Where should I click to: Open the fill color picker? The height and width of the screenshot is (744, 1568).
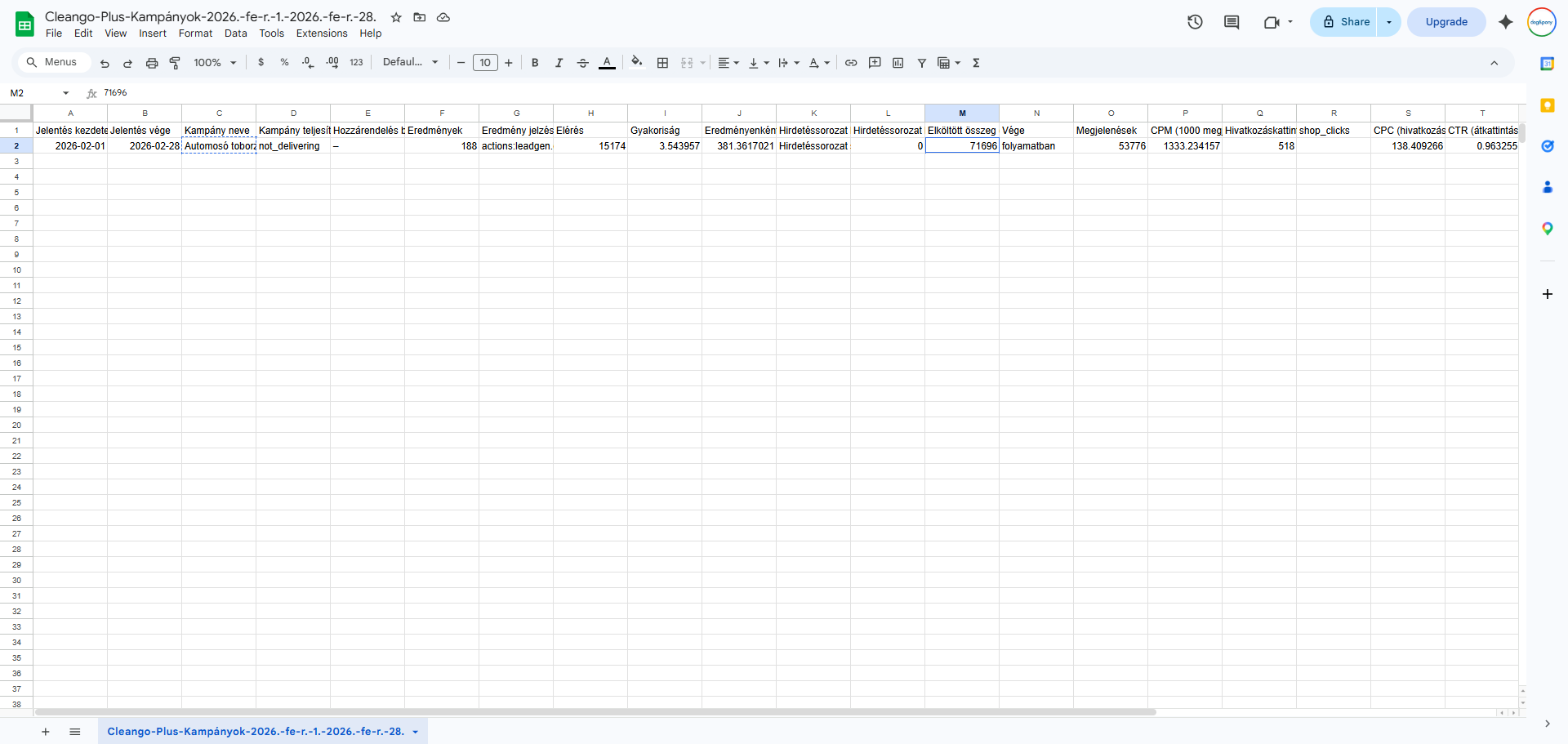pyautogui.click(x=637, y=62)
